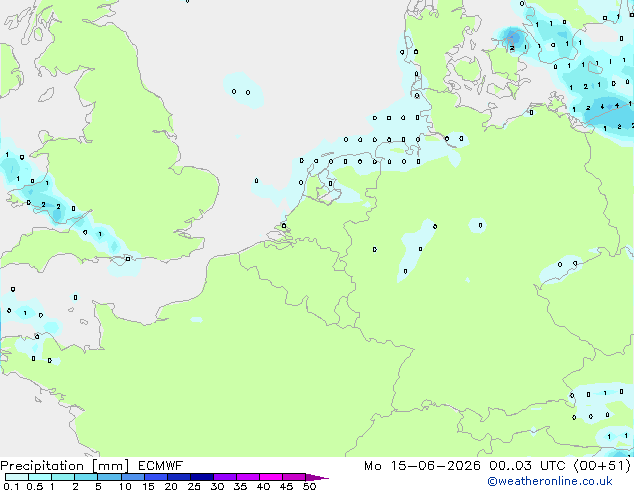Screen dimensions: 634x490
Task: Click the legend label 45
Action: 286,486
